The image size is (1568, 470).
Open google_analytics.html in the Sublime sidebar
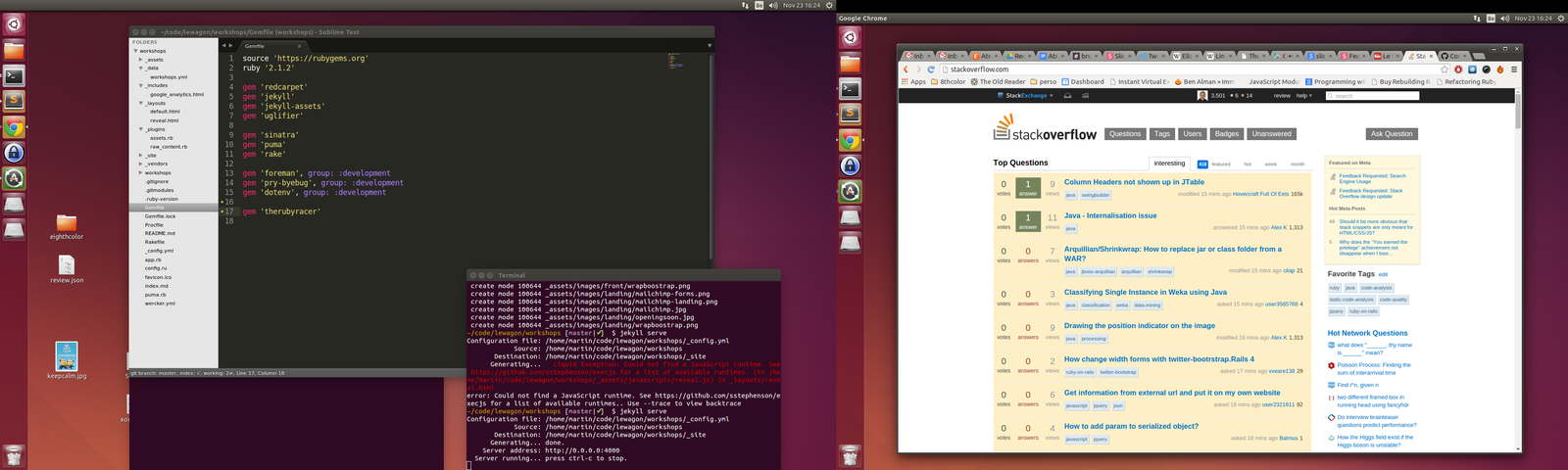point(176,95)
